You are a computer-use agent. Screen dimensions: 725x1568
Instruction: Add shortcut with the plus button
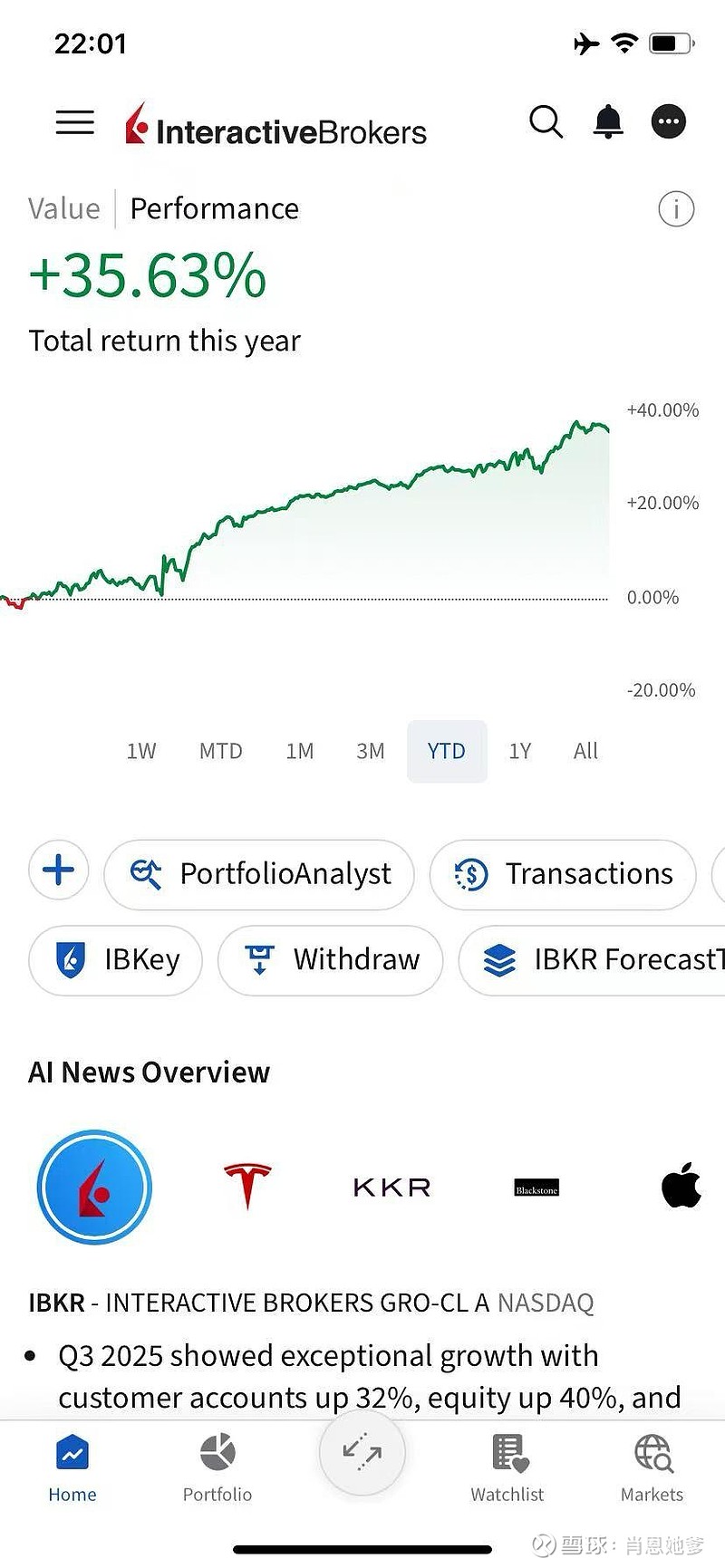[x=59, y=871]
